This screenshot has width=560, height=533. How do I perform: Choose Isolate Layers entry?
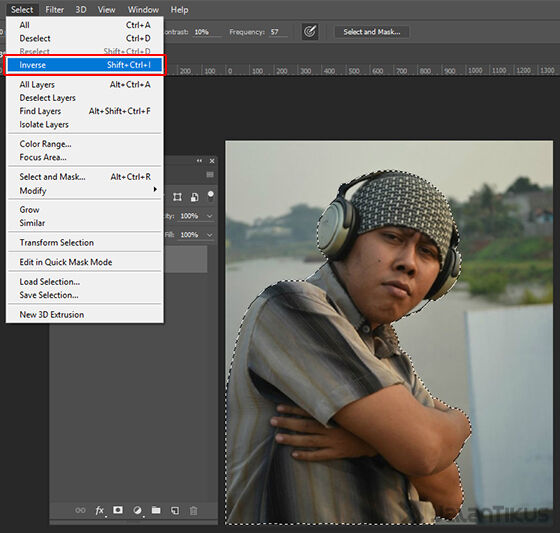85,124
